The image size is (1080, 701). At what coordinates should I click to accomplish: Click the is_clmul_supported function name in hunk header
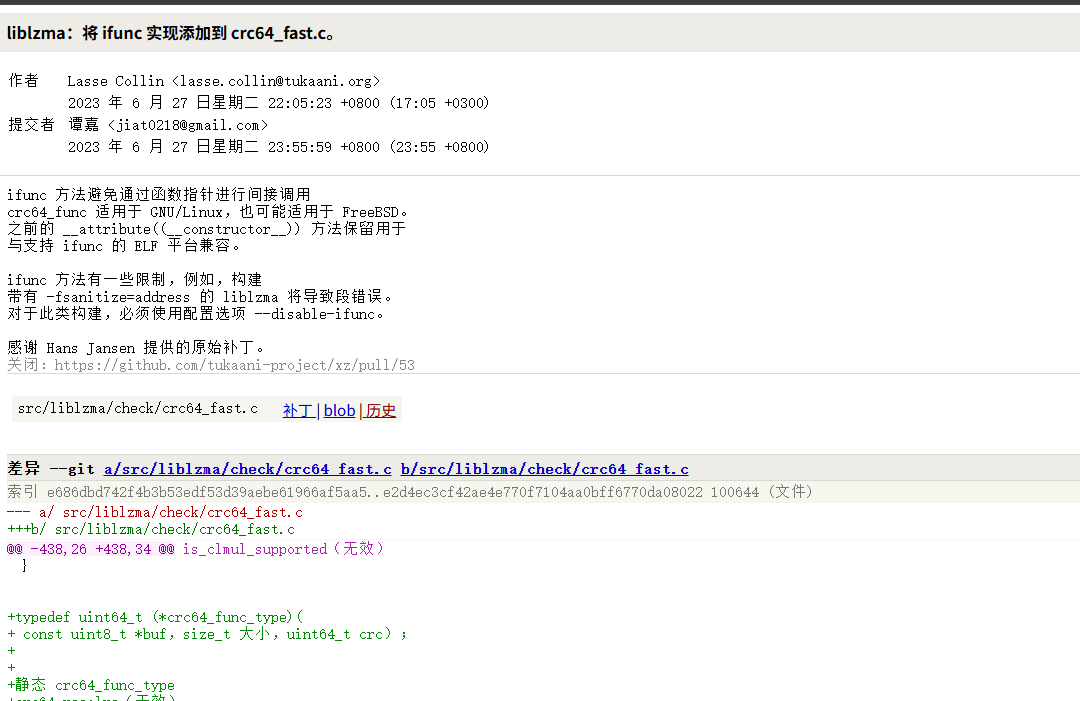tap(254, 549)
